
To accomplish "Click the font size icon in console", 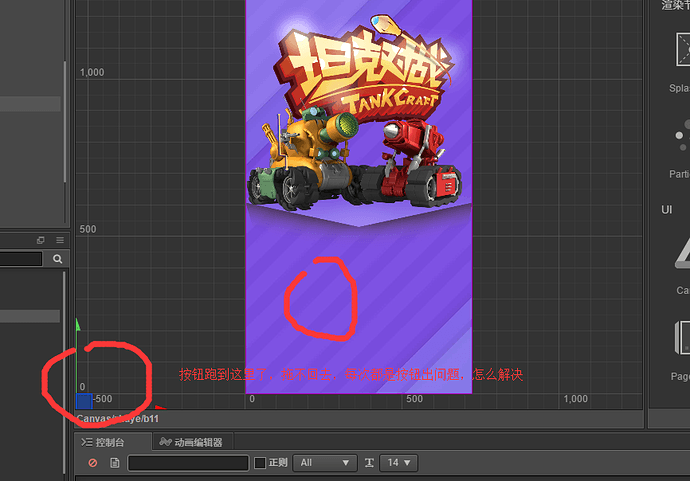I will [369, 463].
